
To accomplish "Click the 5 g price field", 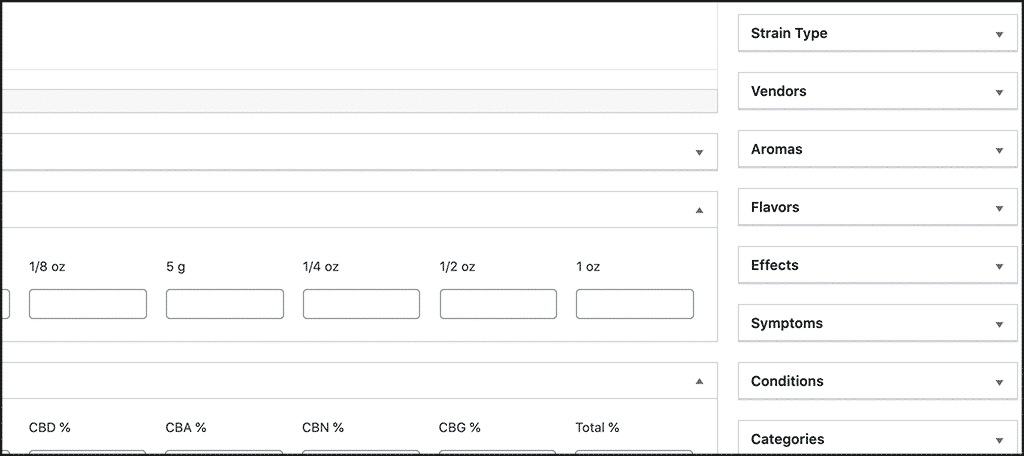I will 225,304.
